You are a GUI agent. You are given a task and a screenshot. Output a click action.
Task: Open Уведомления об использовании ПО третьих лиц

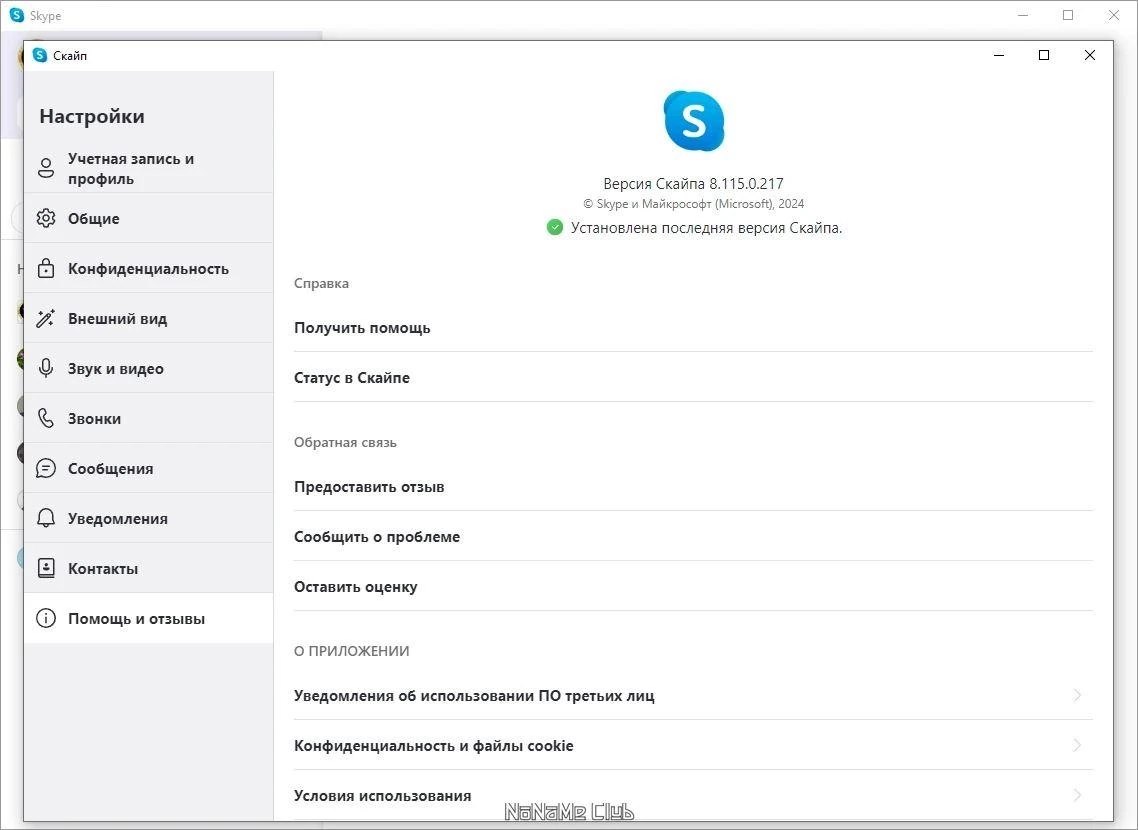point(693,696)
